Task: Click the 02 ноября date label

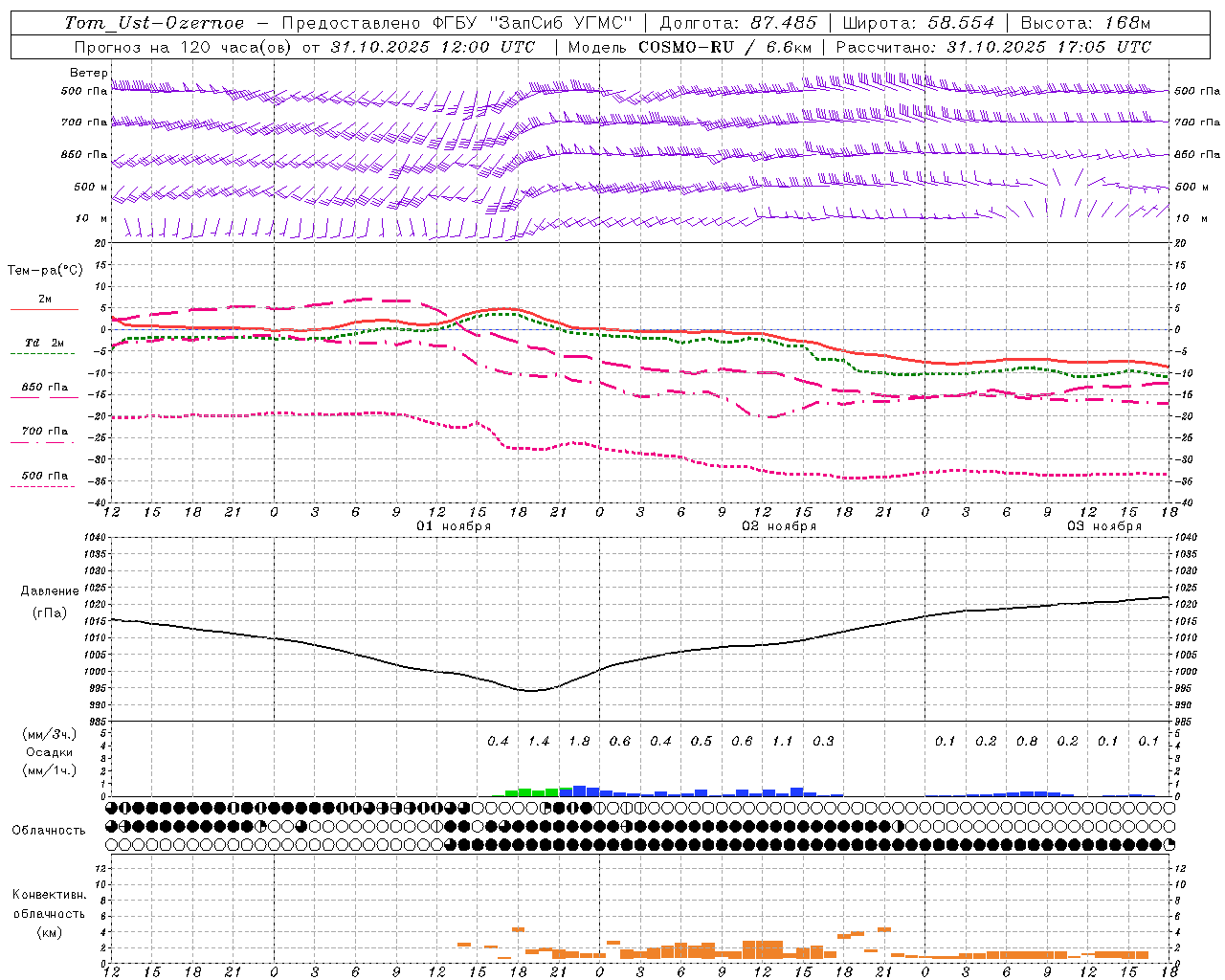Action: pos(779,525)
